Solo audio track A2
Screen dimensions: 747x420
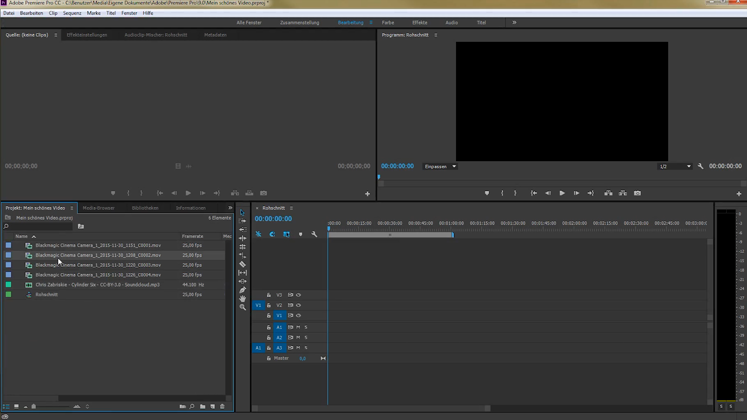click(306, 338)
